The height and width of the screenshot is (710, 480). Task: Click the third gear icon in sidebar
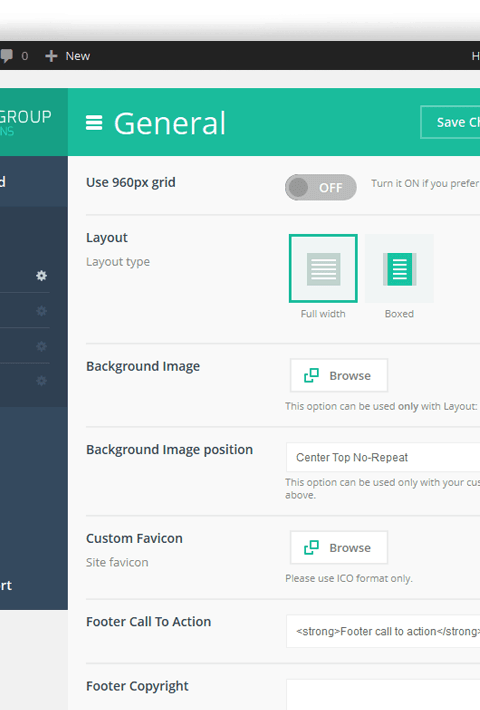pyautogui.click(x=42, y=346)
